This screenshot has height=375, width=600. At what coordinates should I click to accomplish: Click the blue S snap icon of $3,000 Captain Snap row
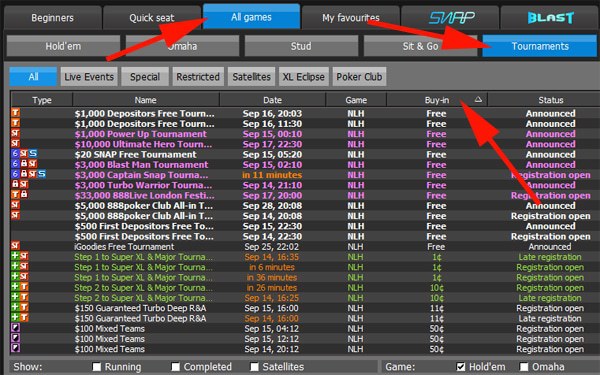point(42,174)
